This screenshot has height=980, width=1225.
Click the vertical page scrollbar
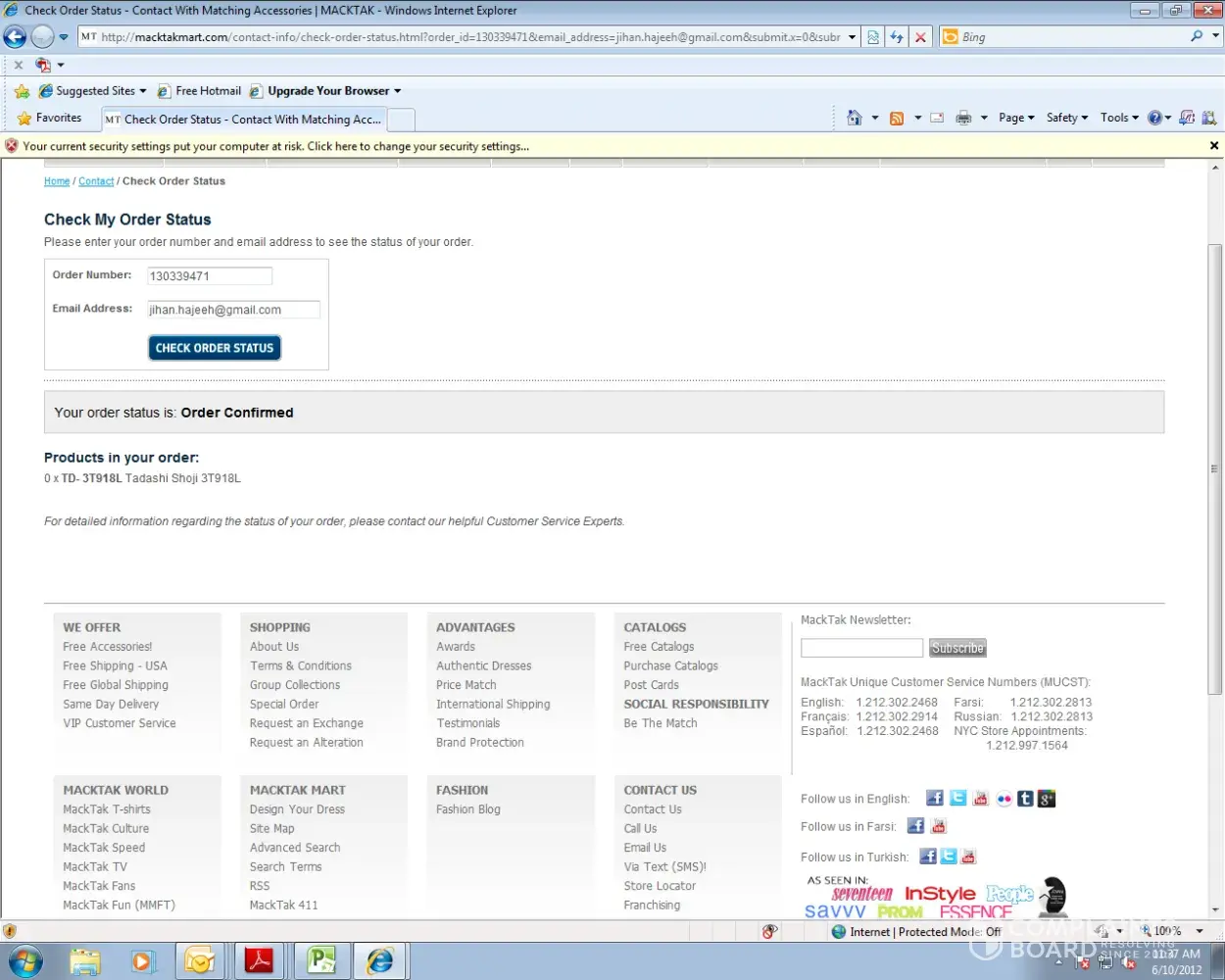[x=1214, y=468]
